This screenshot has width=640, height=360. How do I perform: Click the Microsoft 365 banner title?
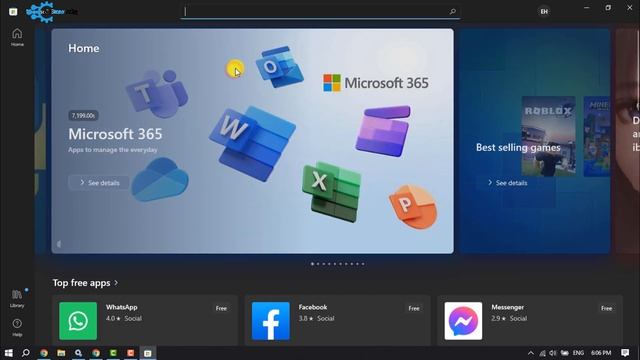[115, 134]
